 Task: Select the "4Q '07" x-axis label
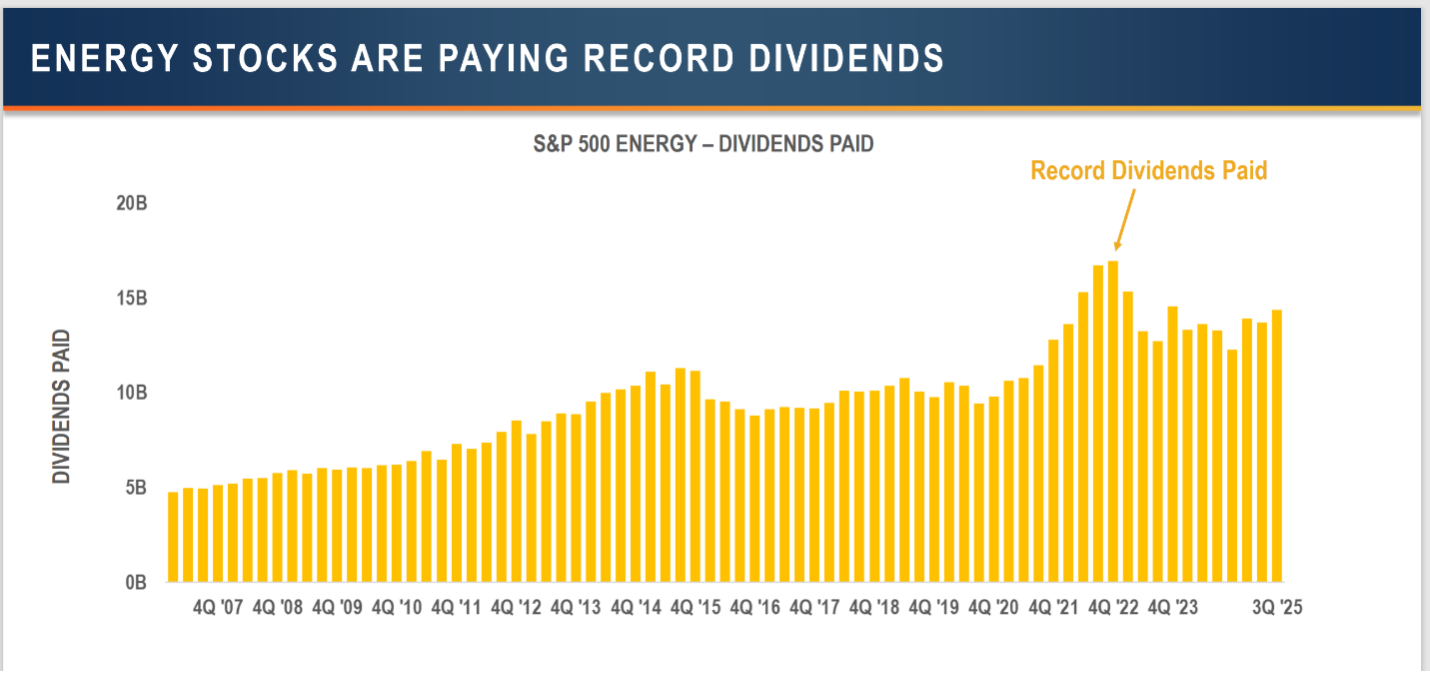(x=218, y=608)
